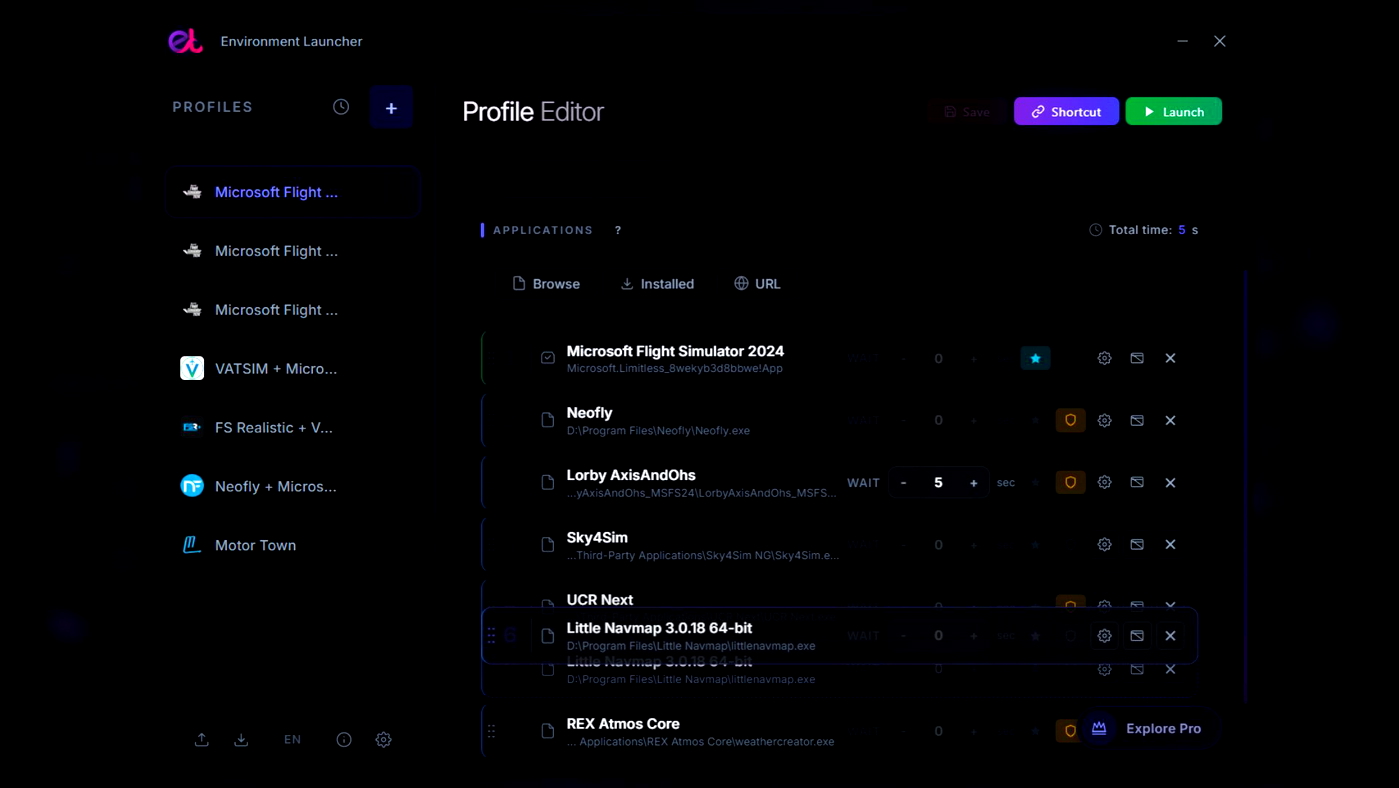Click the path D:\Program Files\Neofly\Neofly.exe
1399x788 pixels.
pos(658,431)
